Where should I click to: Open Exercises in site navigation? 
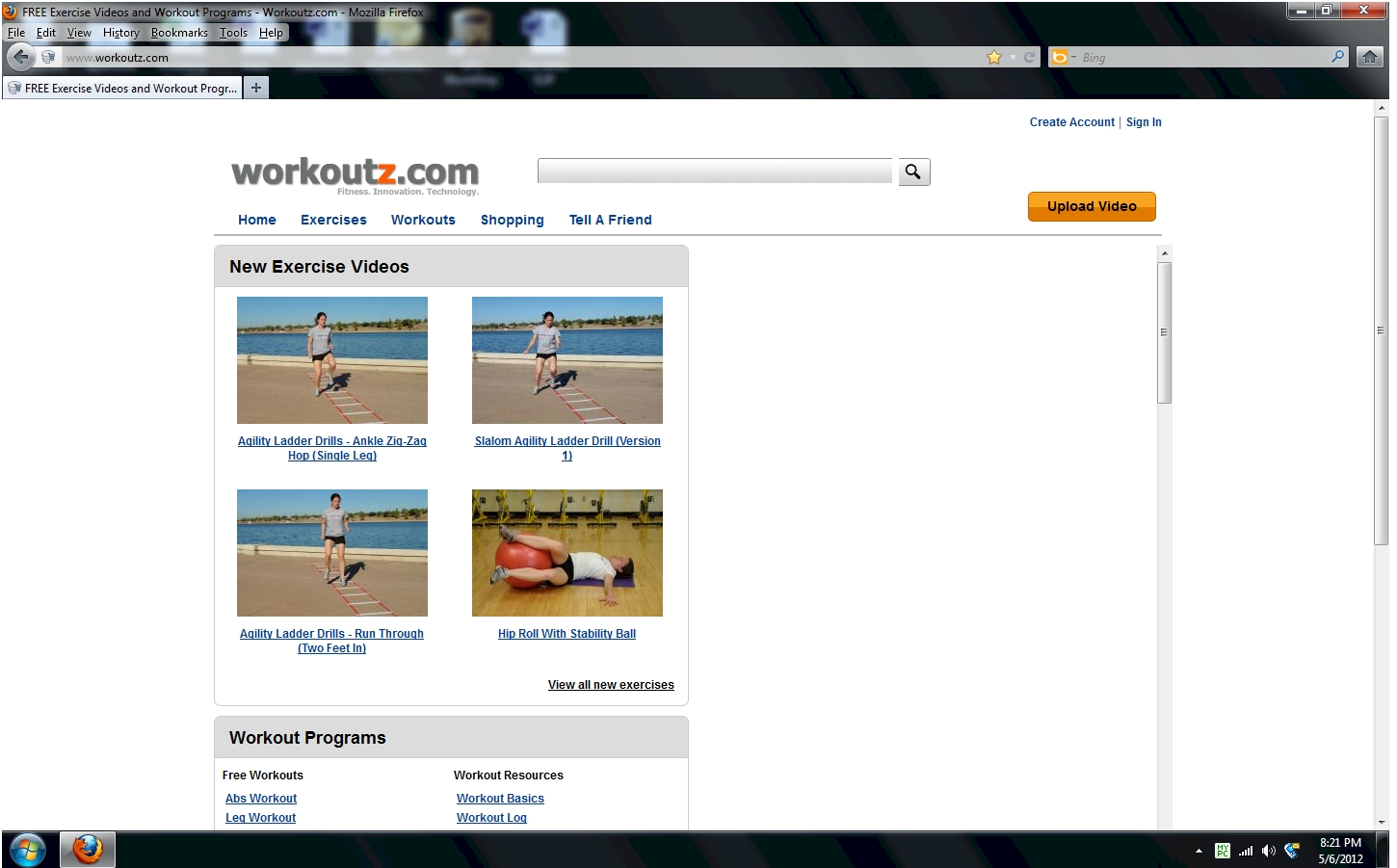pos(333,220)
